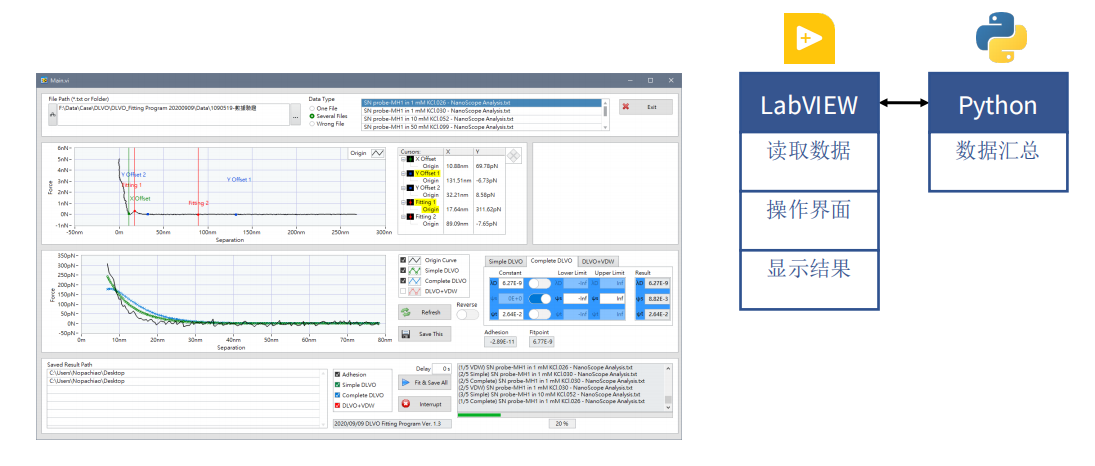Click the blue Complete DLVO line sample icon
Screen dimensions: 1095x466
coord(415,281)
